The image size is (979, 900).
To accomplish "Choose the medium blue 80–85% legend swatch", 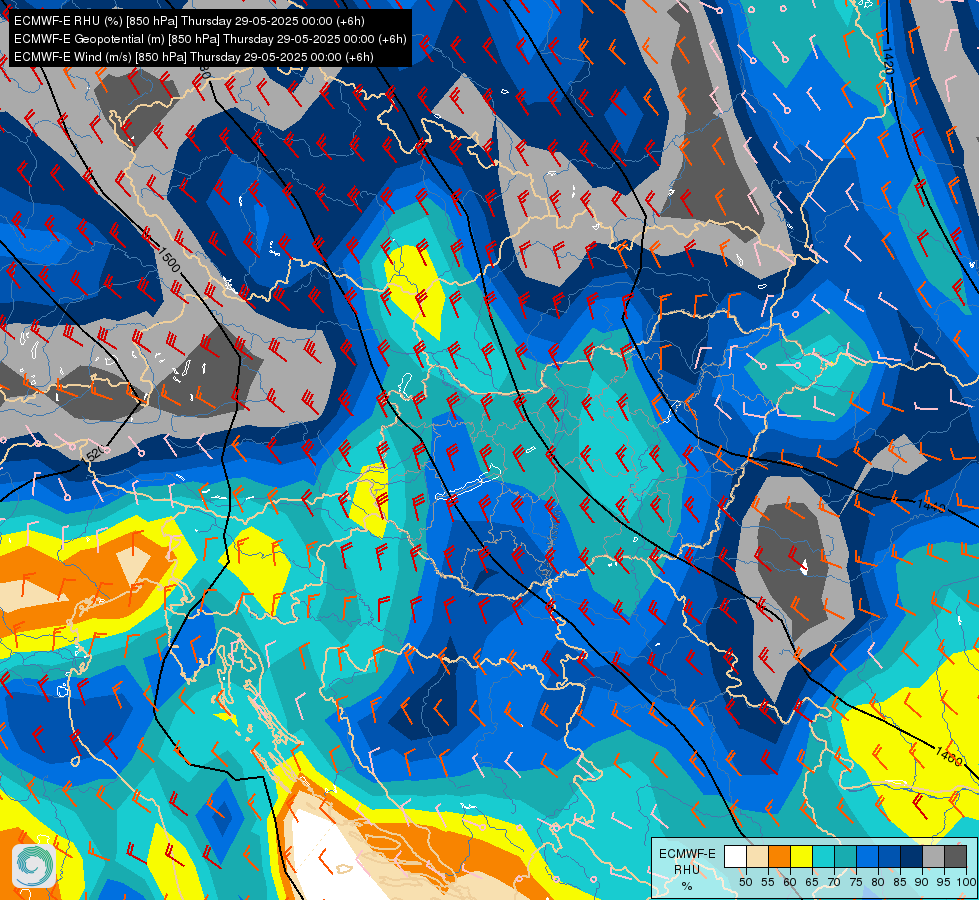I will [889, 856].
